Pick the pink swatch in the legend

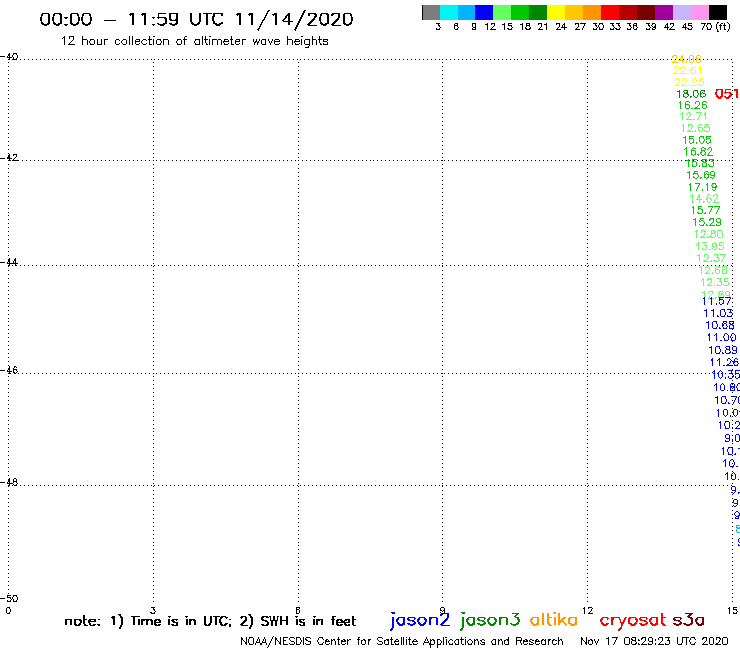coord(700,12)
